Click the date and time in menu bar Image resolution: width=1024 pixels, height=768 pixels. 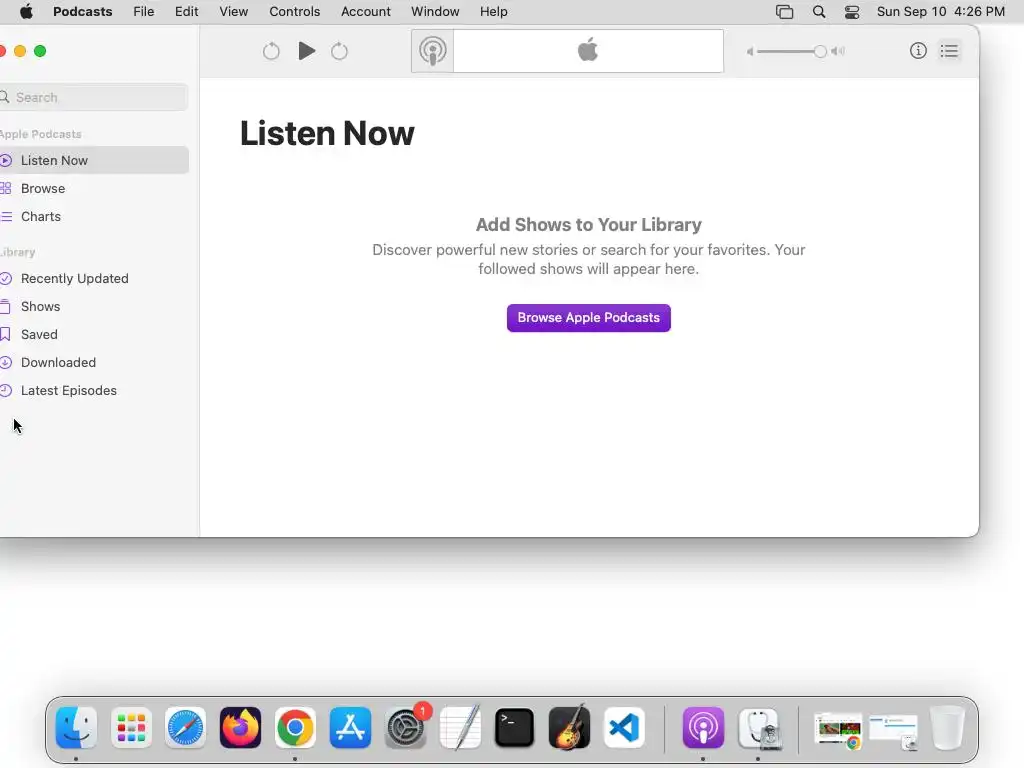coord(940,12)
